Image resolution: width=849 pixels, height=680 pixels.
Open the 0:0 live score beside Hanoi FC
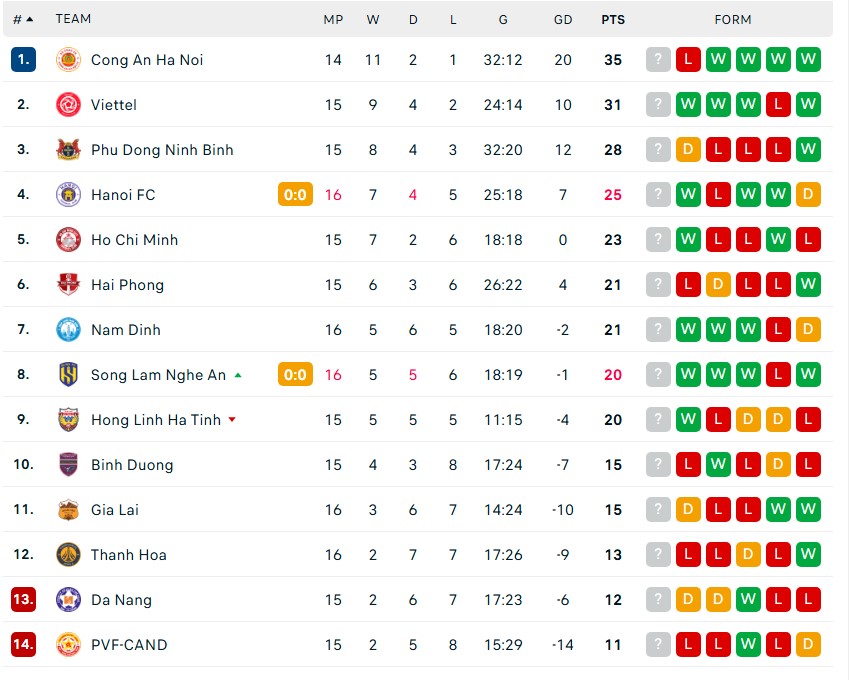(x=294, y=194)
